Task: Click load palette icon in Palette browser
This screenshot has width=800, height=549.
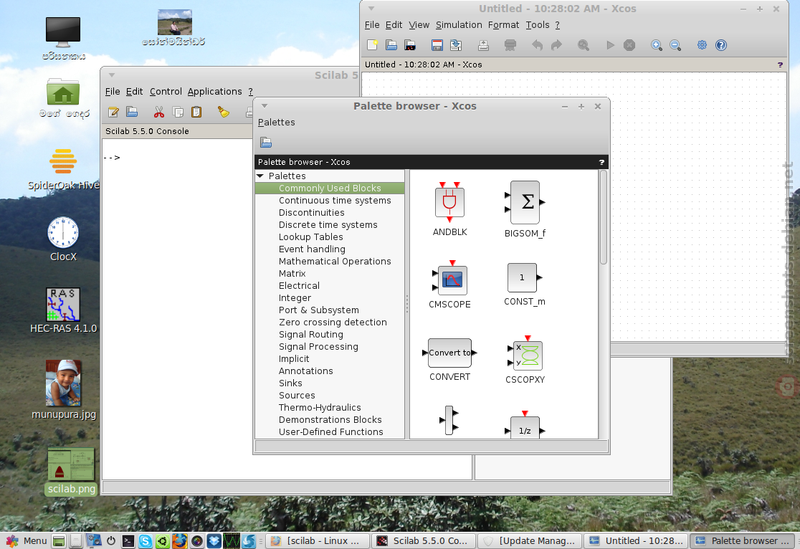Action: coord(266,142)
